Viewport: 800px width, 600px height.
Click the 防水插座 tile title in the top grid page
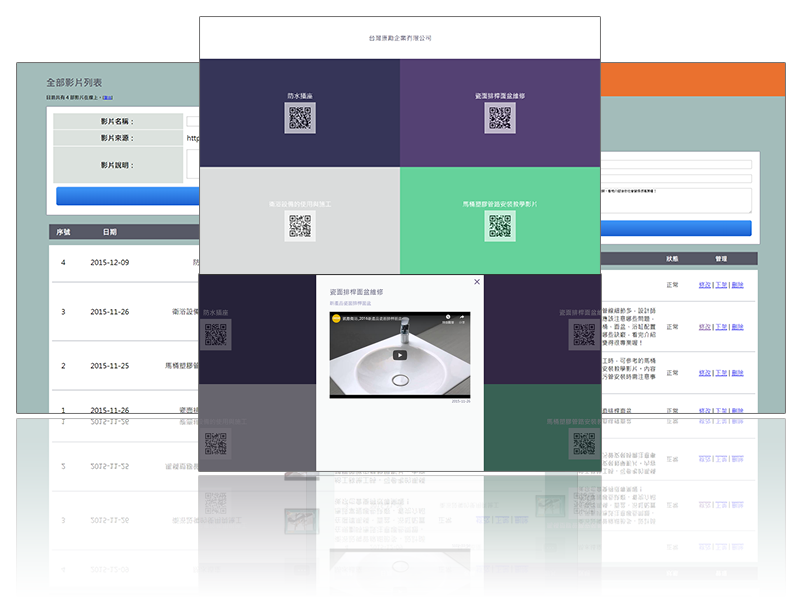300,95
